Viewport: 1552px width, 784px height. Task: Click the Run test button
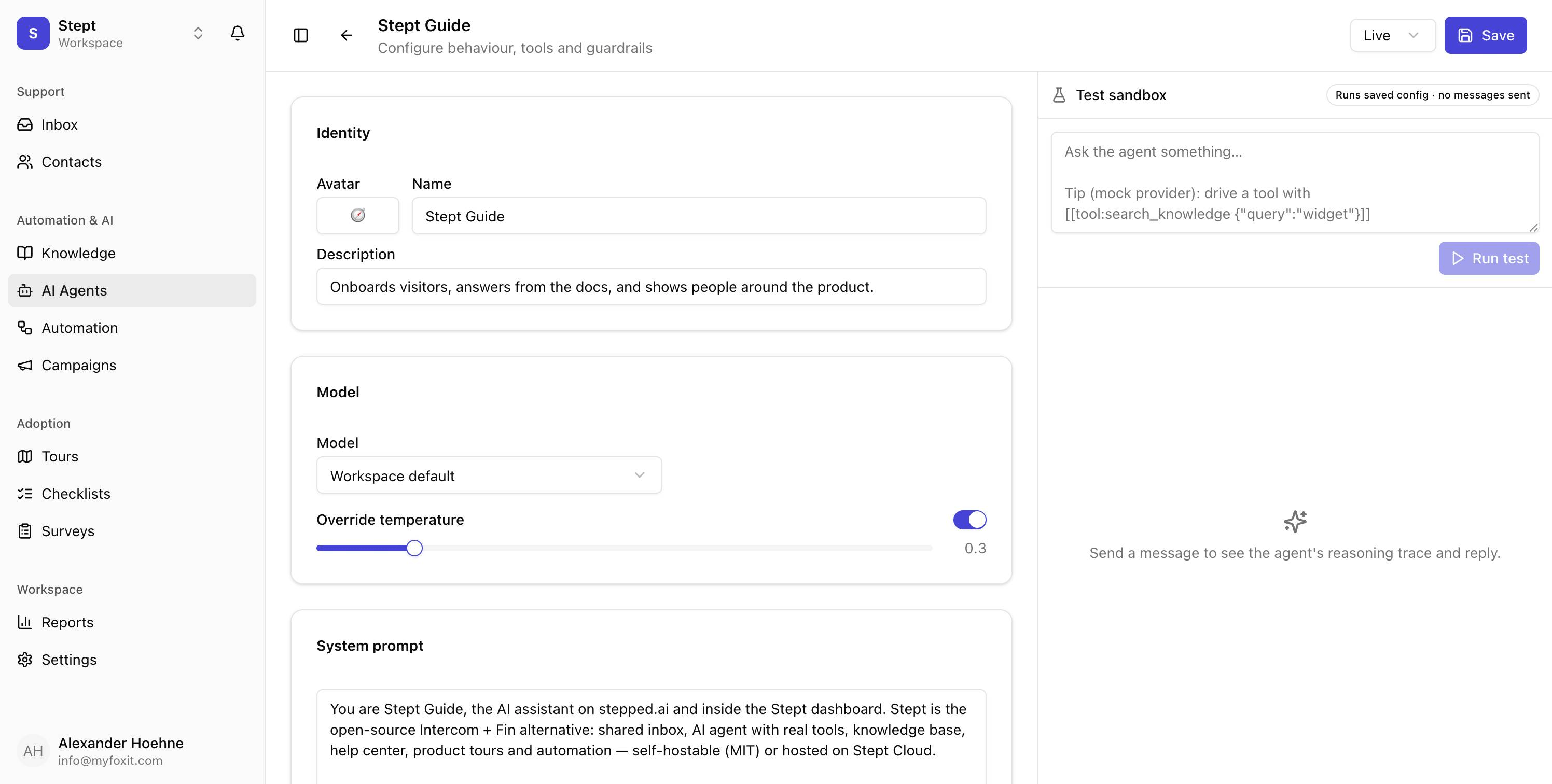(1489, 258)
